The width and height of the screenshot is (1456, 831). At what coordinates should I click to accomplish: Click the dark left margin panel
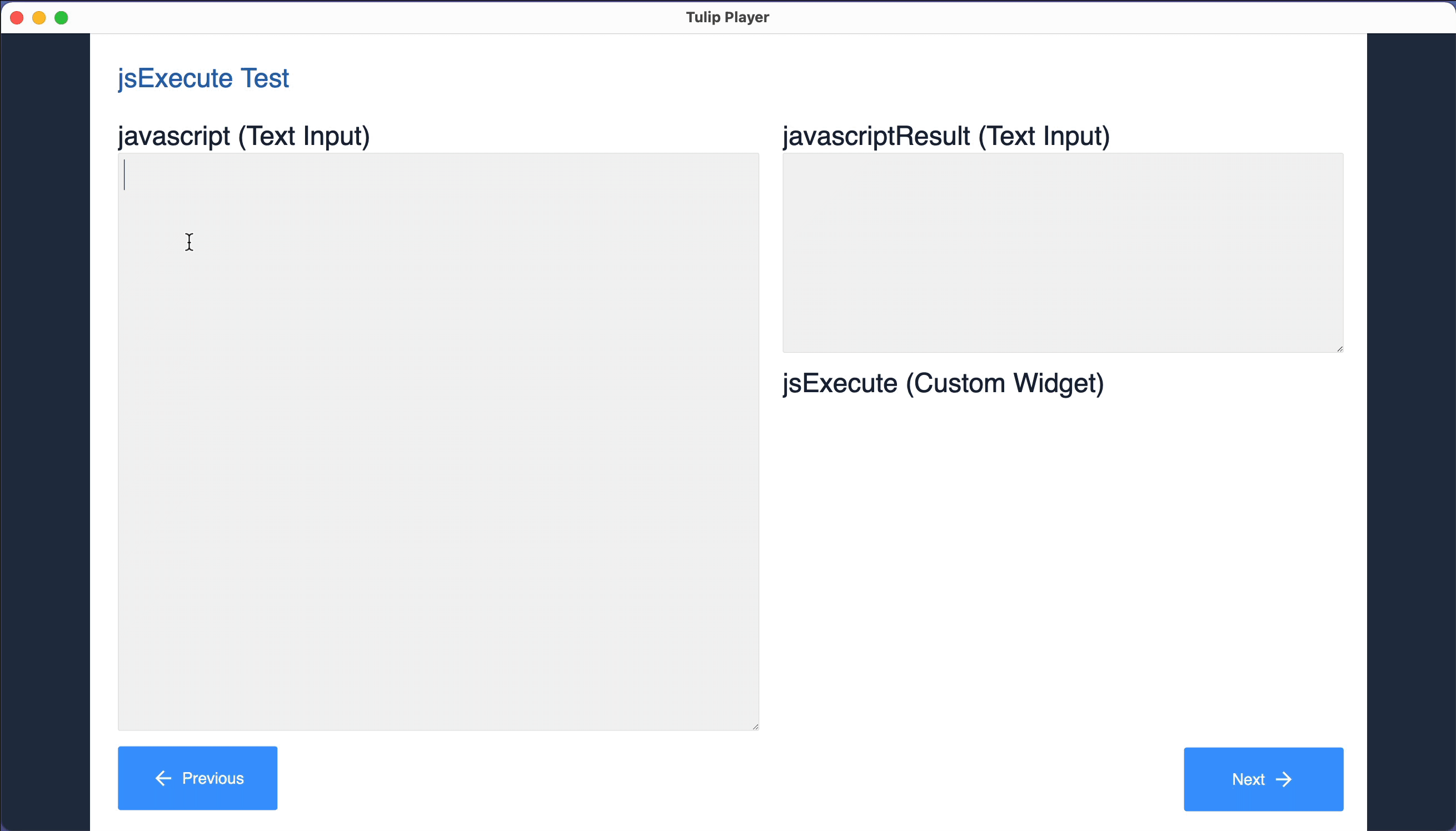[x=45, y=432]
